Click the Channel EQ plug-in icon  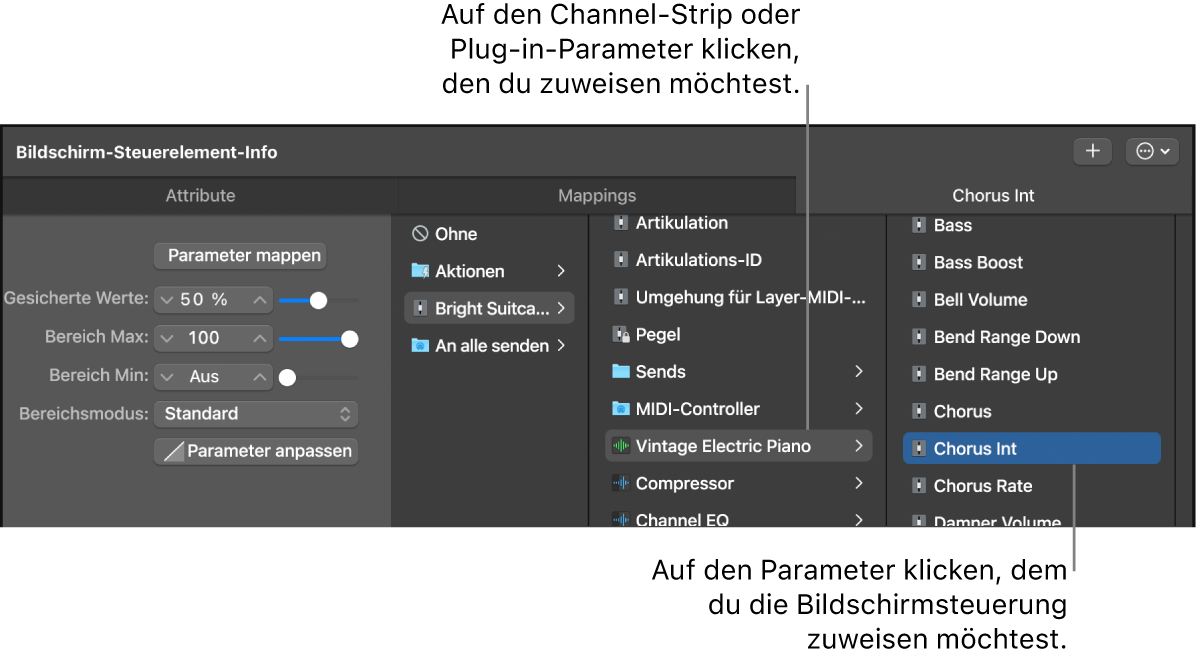pyautogui.click(x=621, y=519)
